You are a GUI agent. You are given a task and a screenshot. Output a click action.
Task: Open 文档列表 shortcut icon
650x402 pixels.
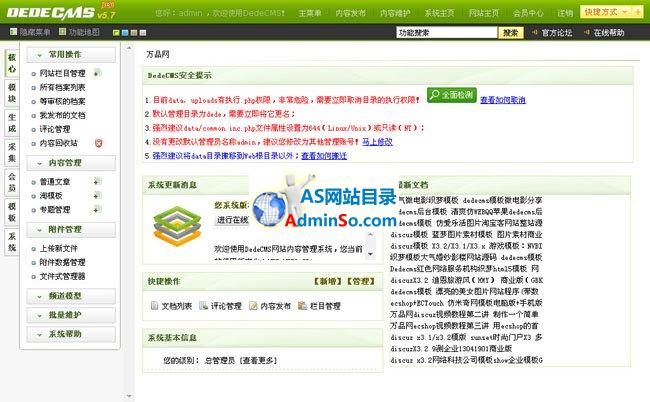(155, 306)
